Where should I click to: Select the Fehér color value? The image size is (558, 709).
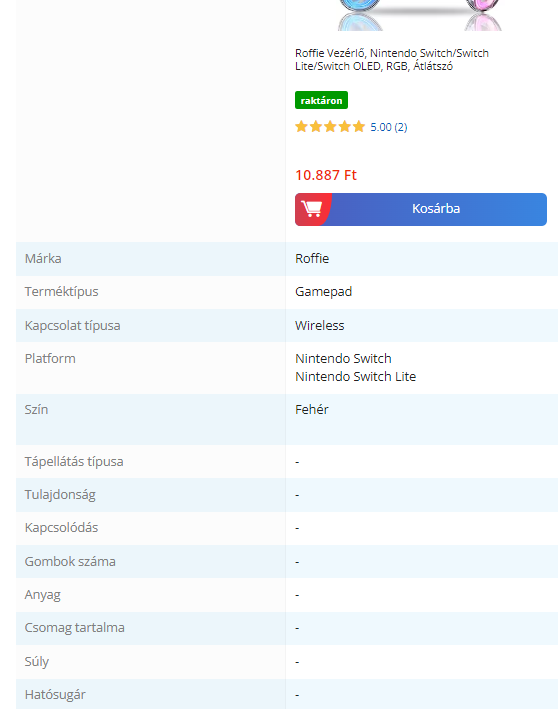pyautogui.click(x=312, y=410)
